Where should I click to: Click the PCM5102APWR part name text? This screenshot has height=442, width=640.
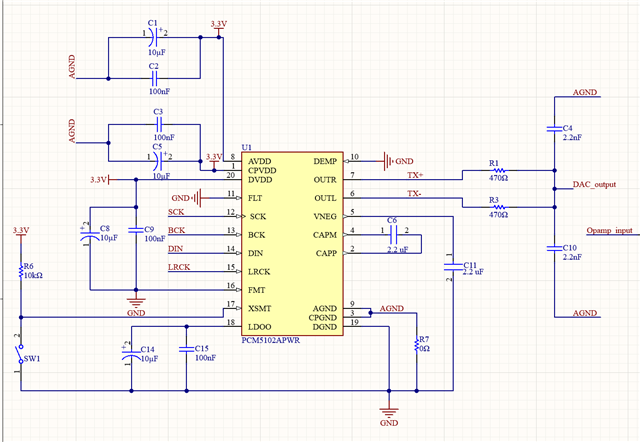(271, 340)
